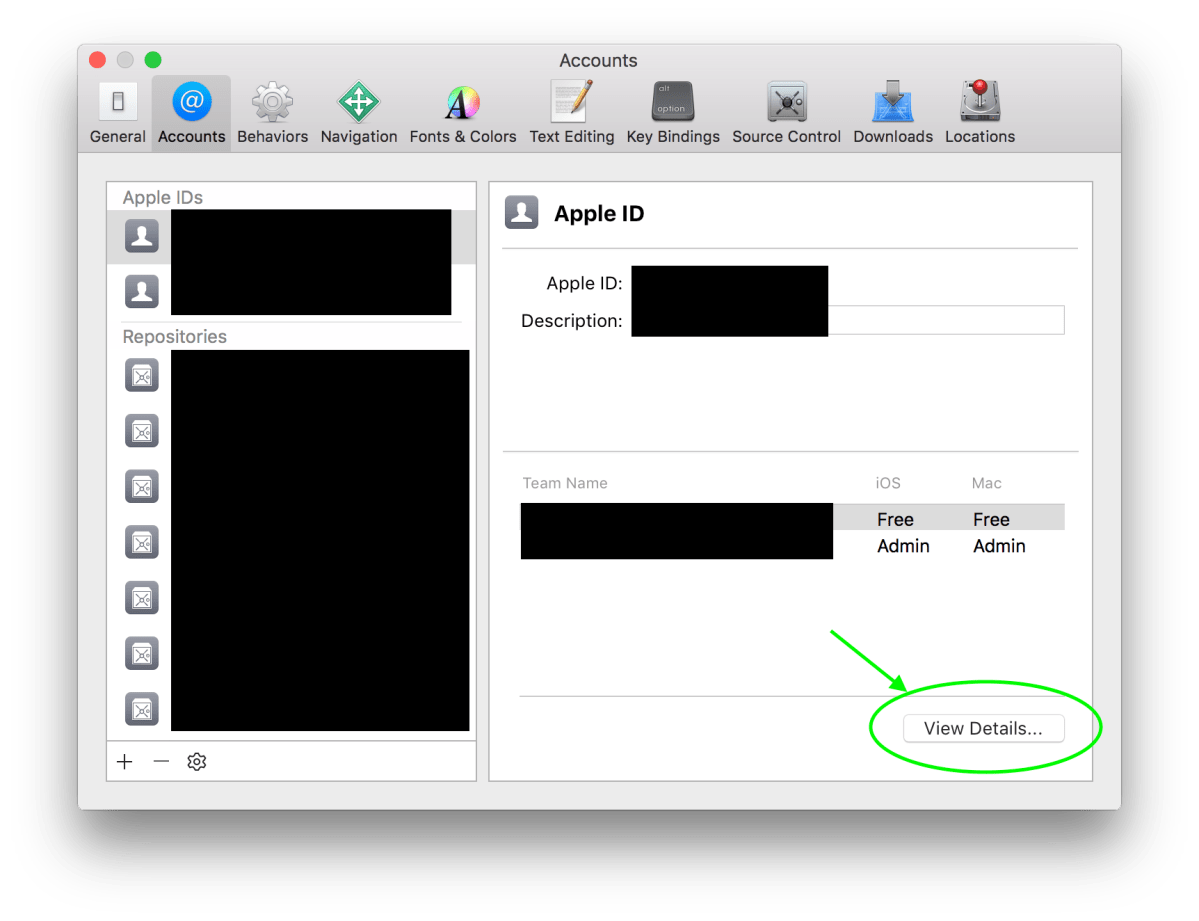Click the iOS column header
Screen dimensions: 1199x921
888,483
